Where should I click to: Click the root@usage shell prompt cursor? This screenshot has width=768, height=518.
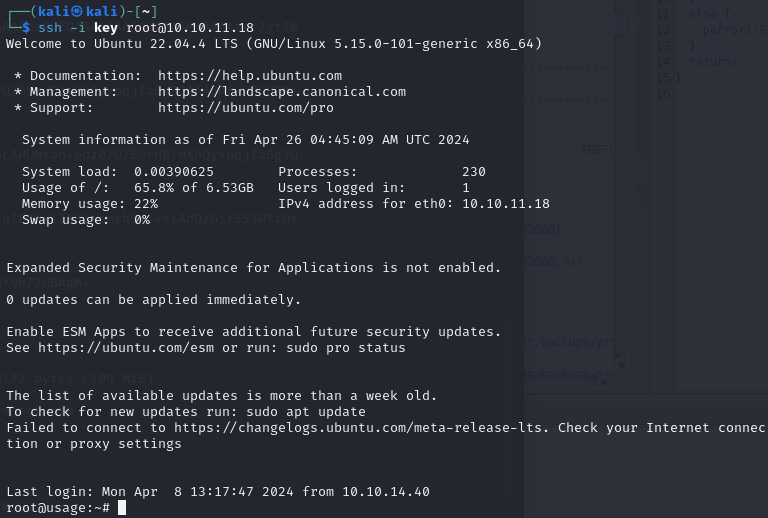[x=122, y=508]
